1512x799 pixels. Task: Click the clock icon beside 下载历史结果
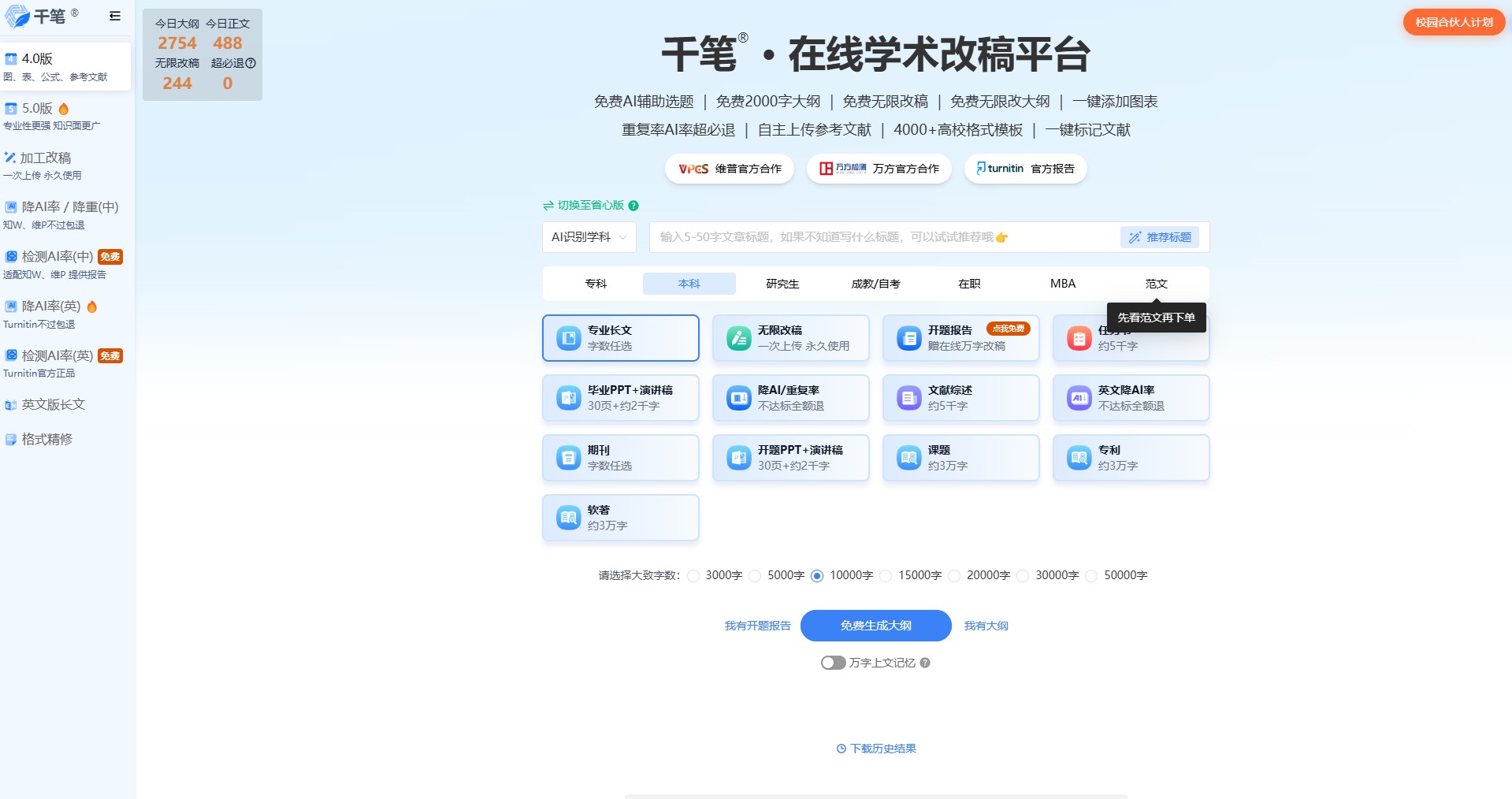tap(841, 749)
